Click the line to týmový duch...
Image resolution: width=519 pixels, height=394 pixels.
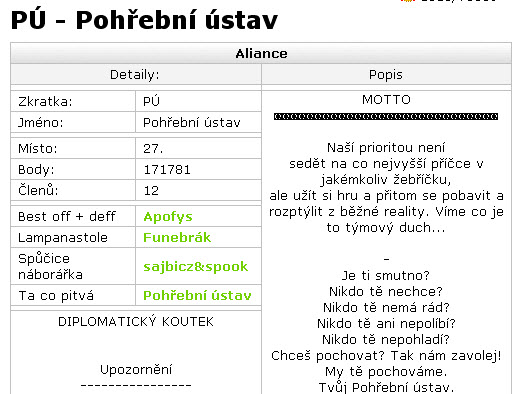[386, 228]
